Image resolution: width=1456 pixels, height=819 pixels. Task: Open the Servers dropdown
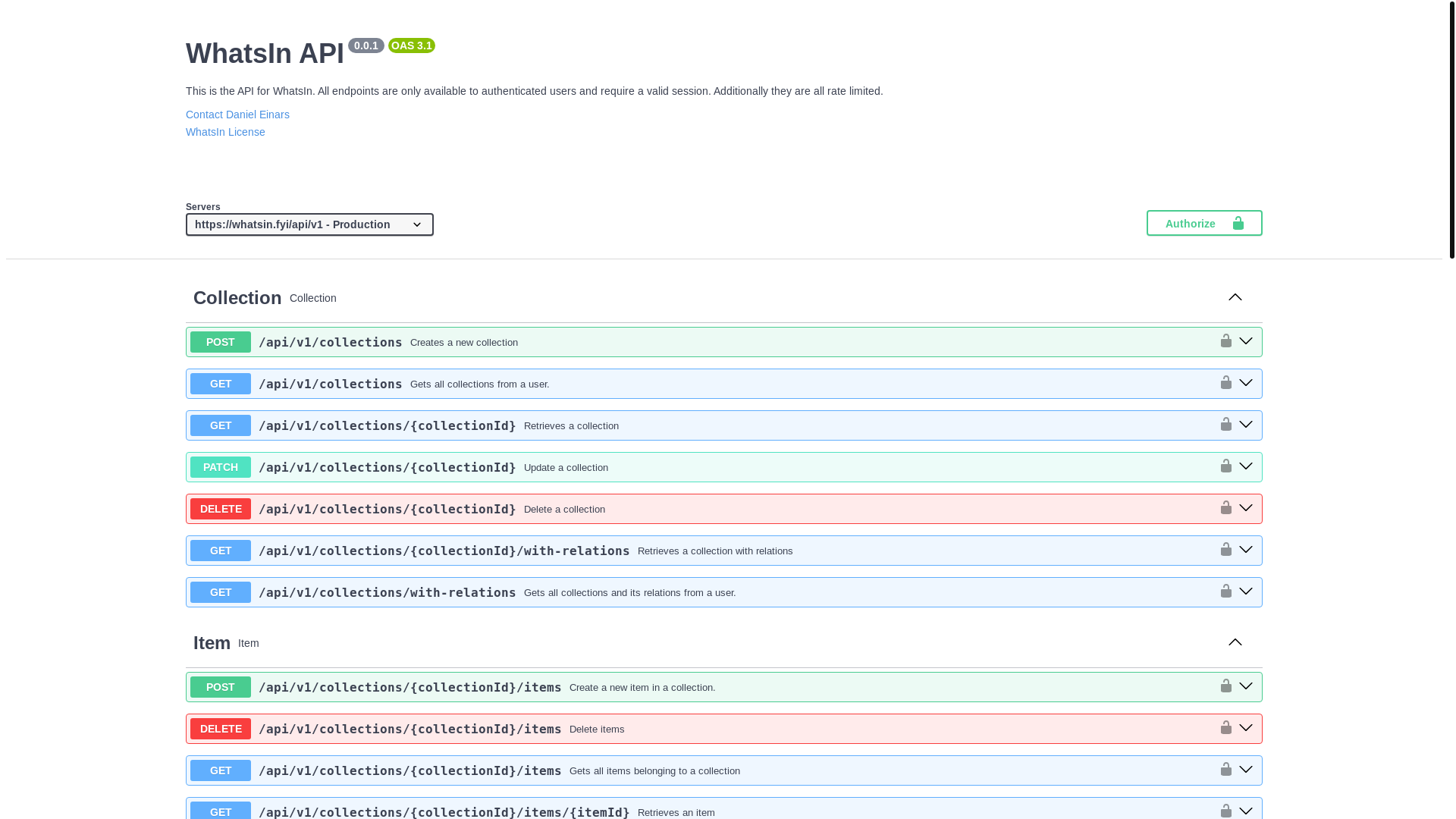pyautogui.click(x=309, y=224)
